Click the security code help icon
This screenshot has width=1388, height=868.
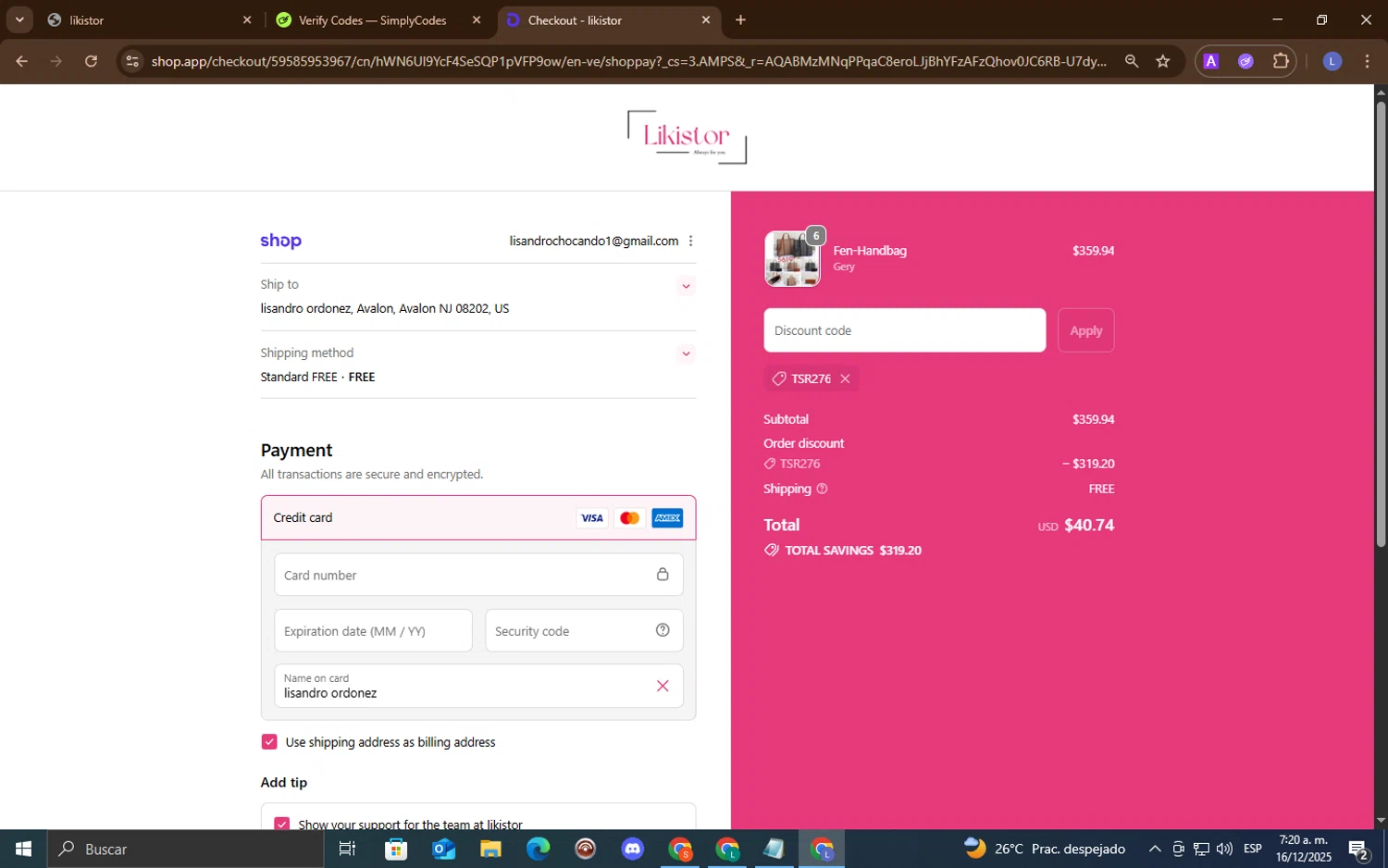pos(663,630)
